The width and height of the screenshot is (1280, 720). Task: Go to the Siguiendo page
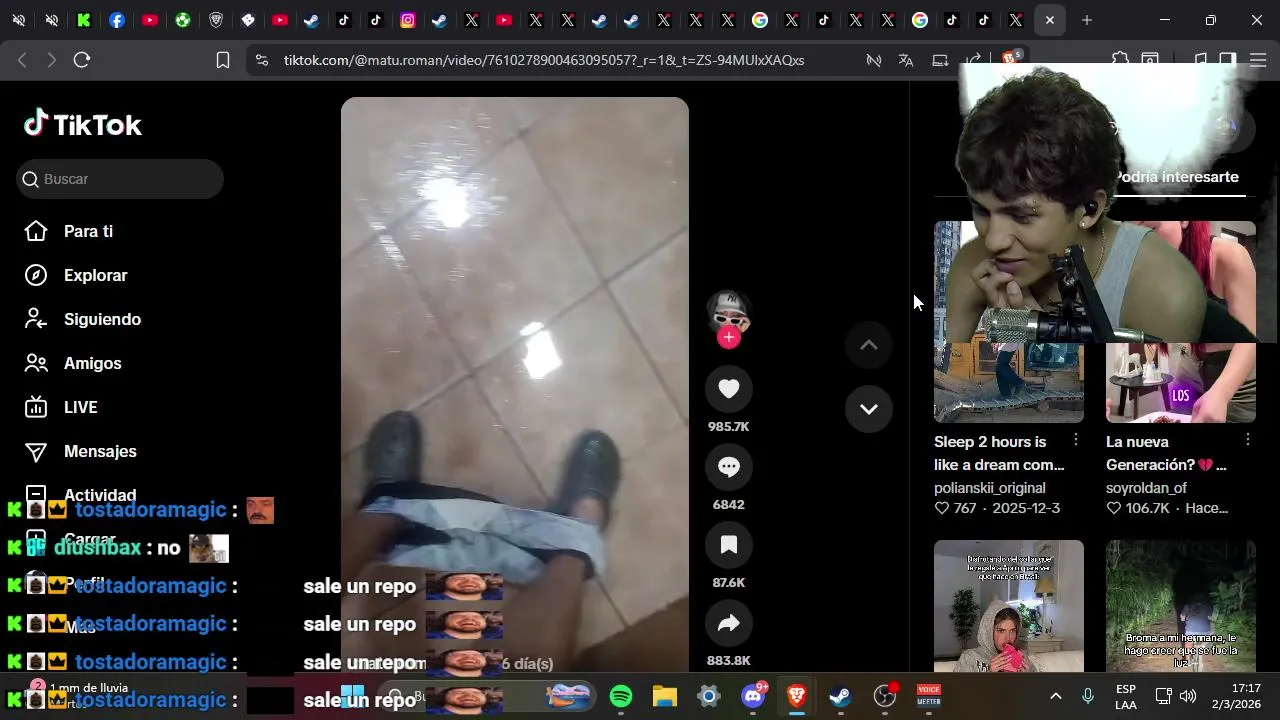102,319
